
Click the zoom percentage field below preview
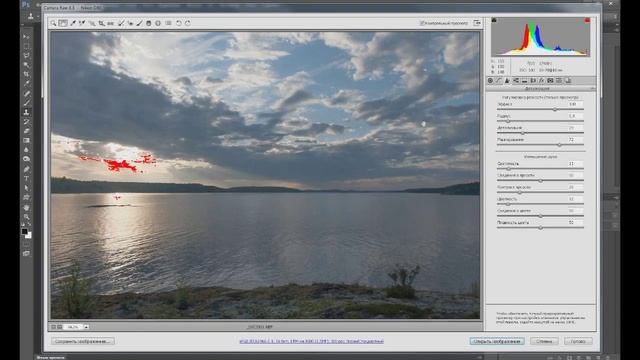73,327
